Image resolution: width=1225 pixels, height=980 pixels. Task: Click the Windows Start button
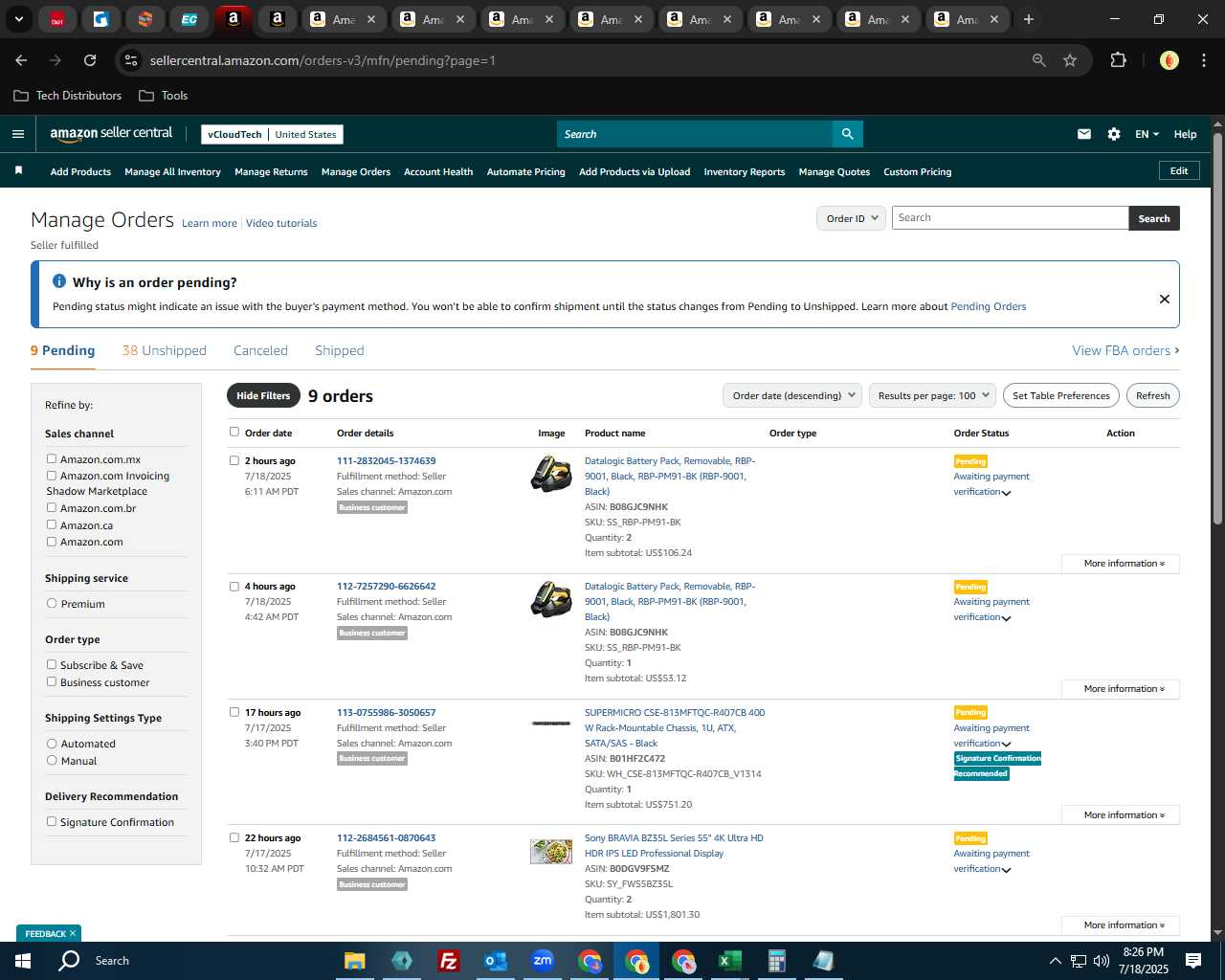point(23,961)
